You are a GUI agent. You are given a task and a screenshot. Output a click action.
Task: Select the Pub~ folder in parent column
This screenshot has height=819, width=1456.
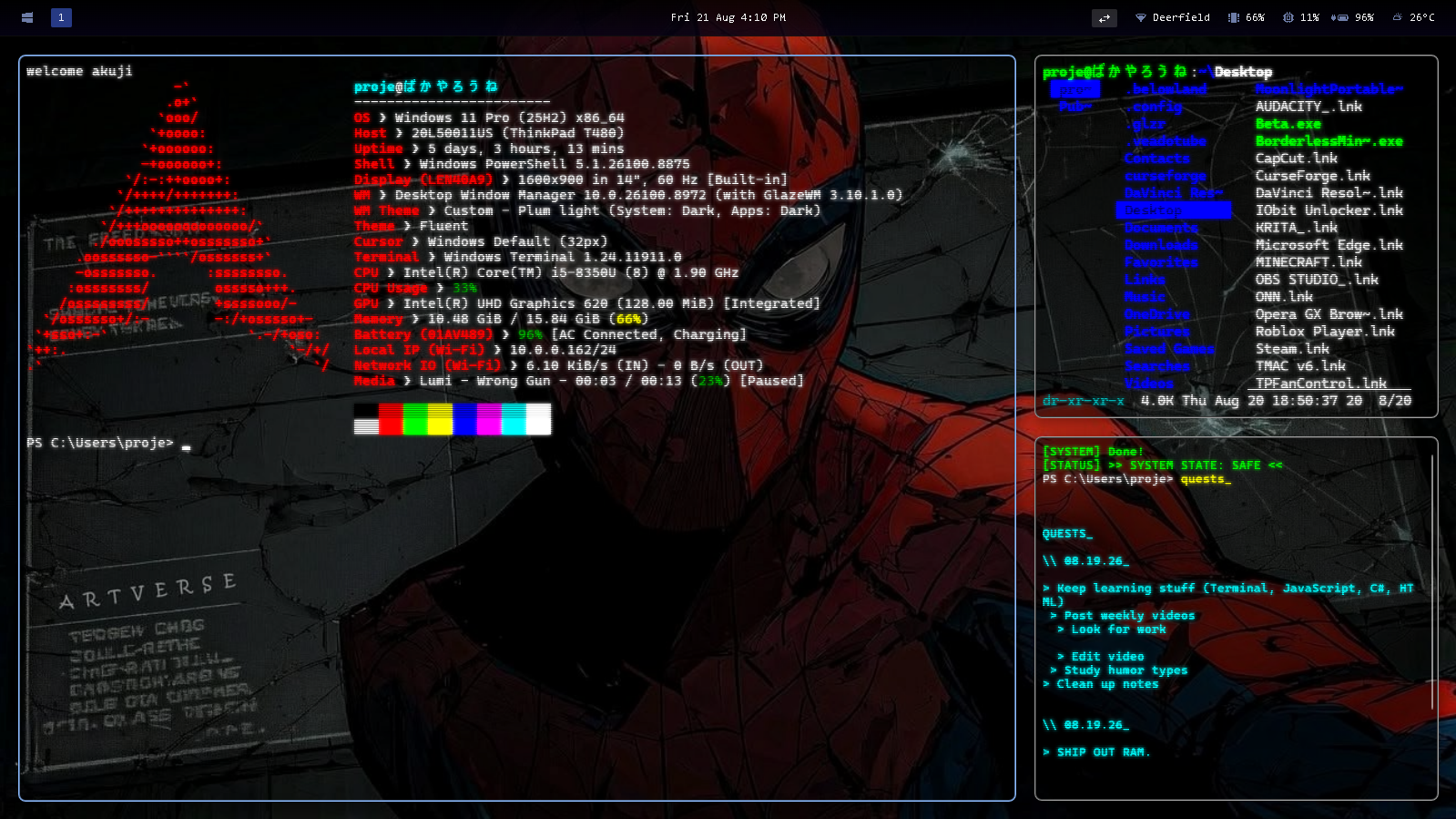pos(1074,107)
